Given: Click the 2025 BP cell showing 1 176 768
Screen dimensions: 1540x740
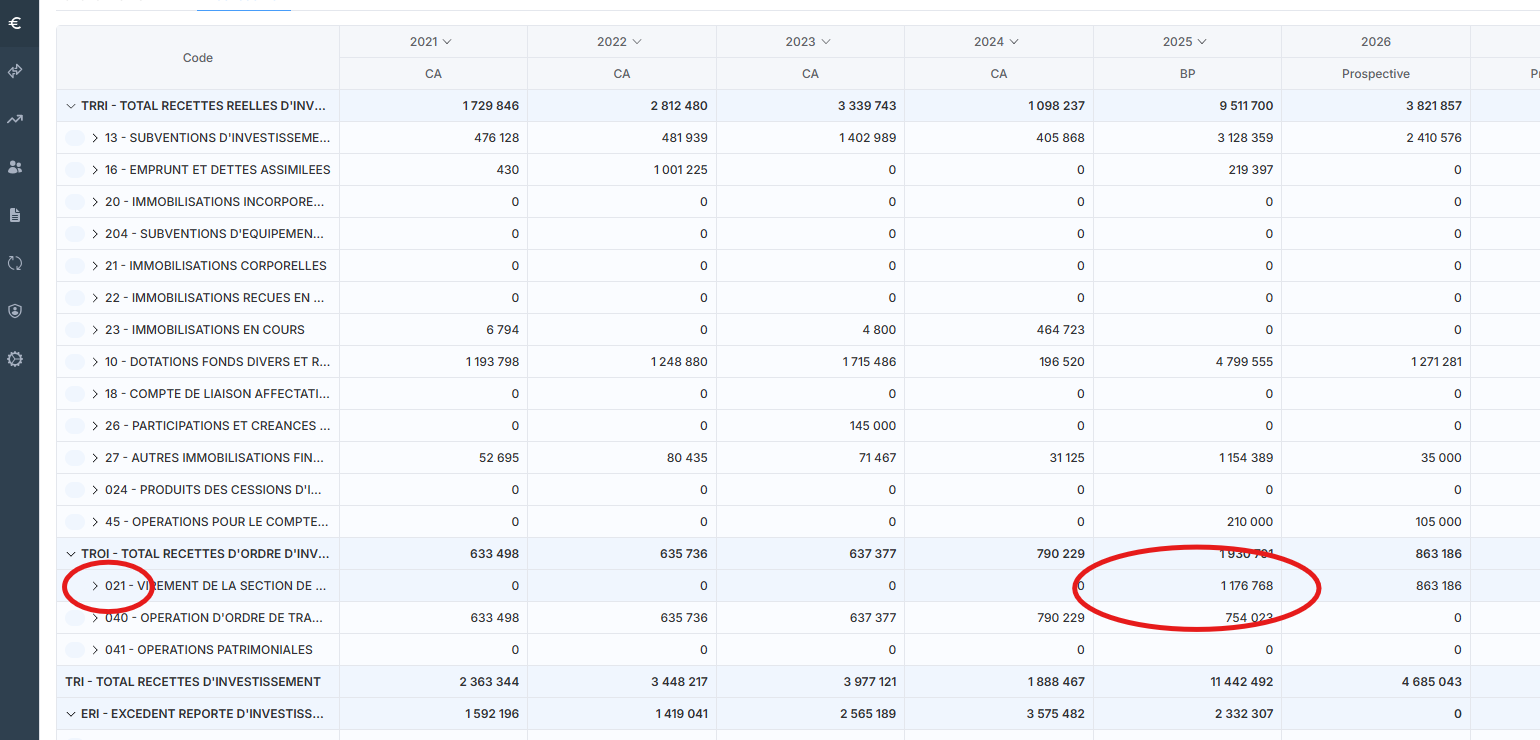Looking at the screenshot, I should coord(1246,586).
